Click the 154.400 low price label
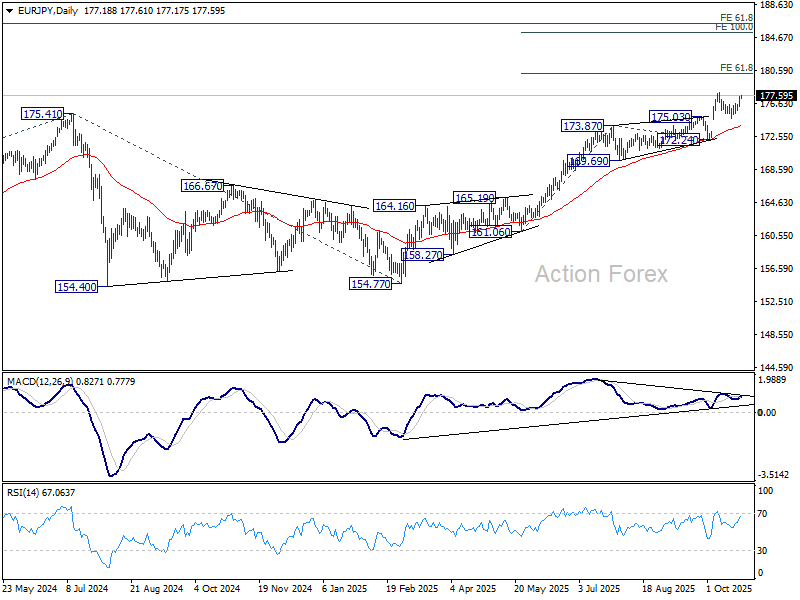This screenshot has height=600, width=800. 76,286
